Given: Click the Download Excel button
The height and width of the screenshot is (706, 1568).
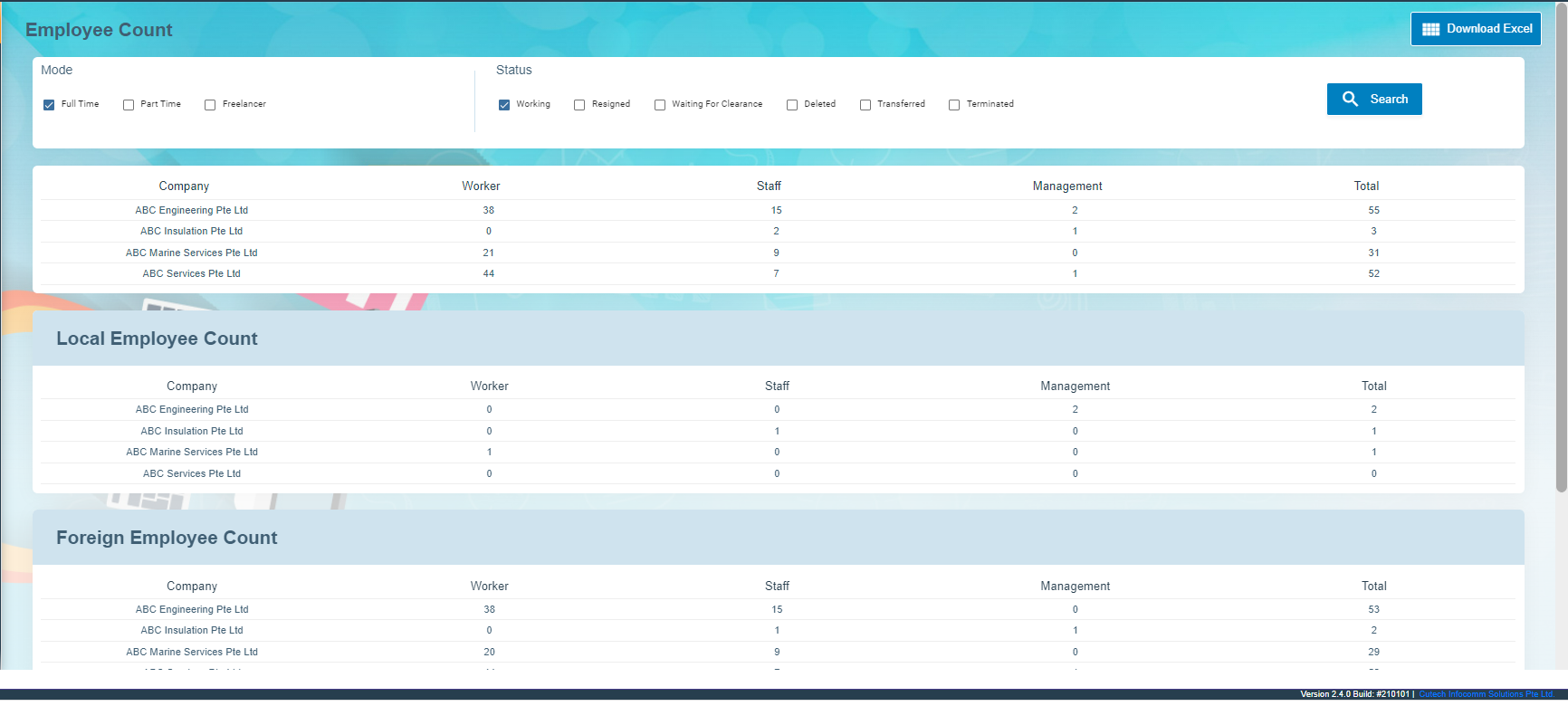Looking at the screenshot, I should click(x=1476, y=29).
